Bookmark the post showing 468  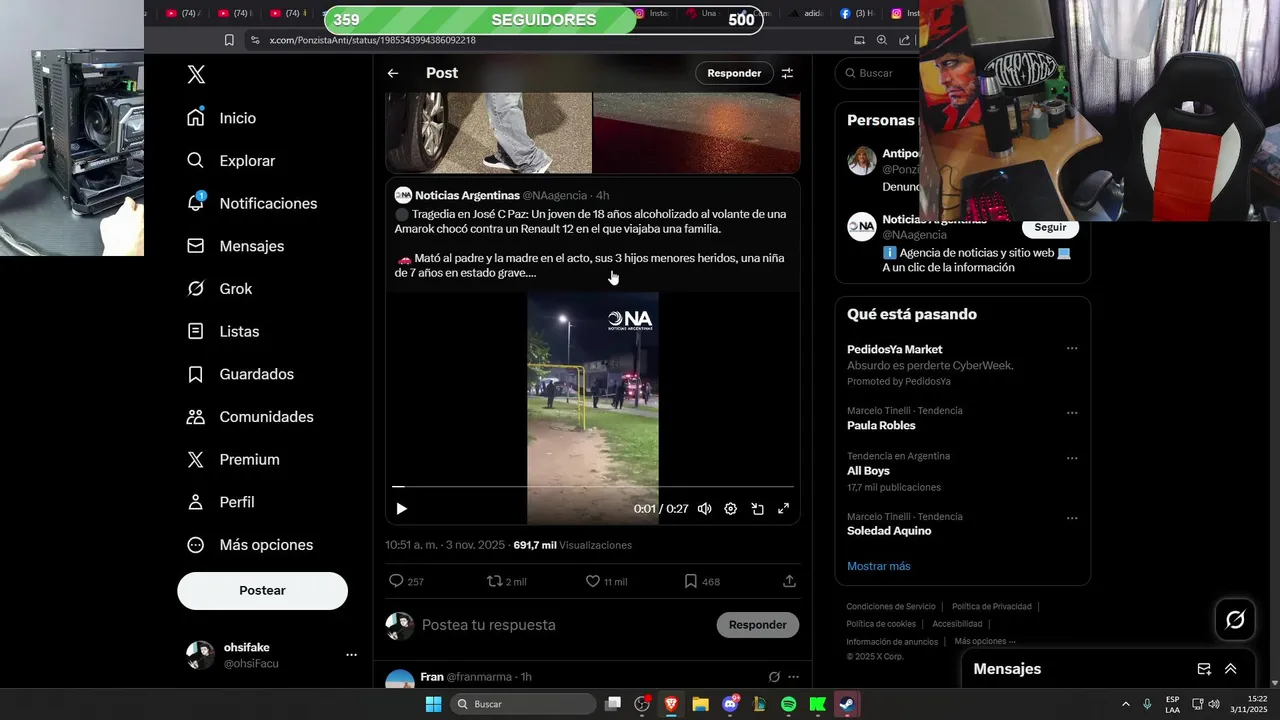click(x=690, y=581)
